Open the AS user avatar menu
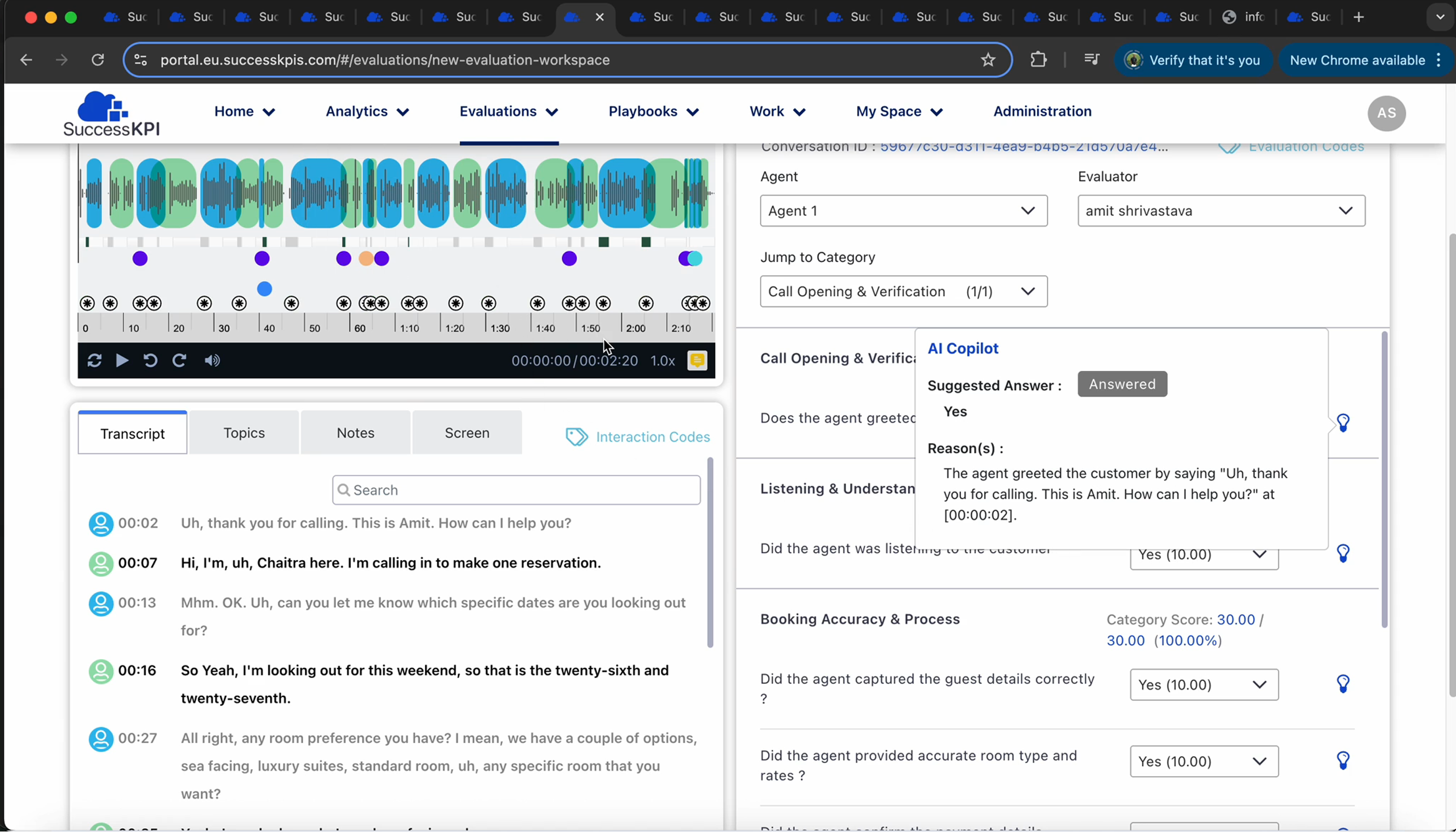 point(1387,113)
